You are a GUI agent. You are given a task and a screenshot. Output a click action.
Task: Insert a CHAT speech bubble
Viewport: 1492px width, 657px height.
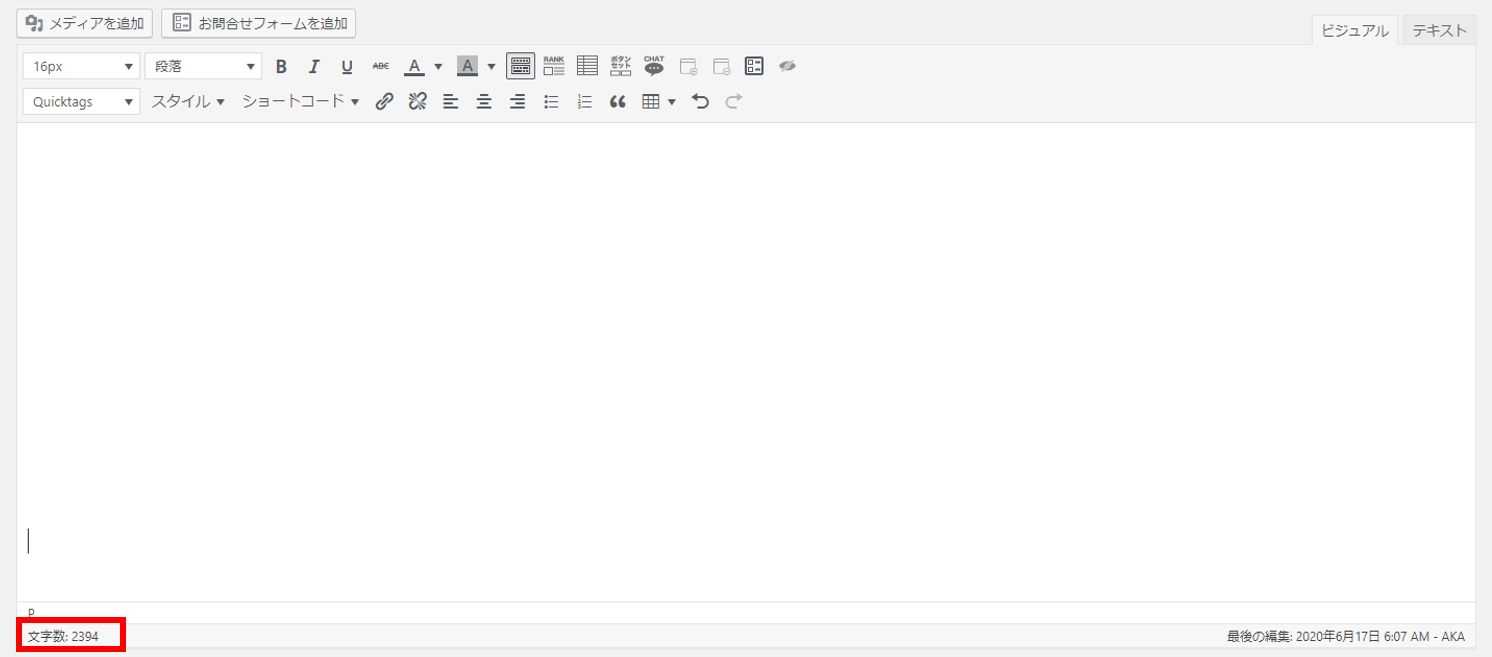click(654, 67)
